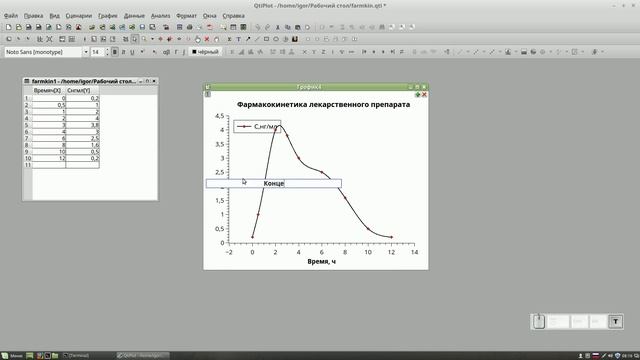Select the row 11 header in the table
The image size is (640, 360).
(x=27, y=165)
